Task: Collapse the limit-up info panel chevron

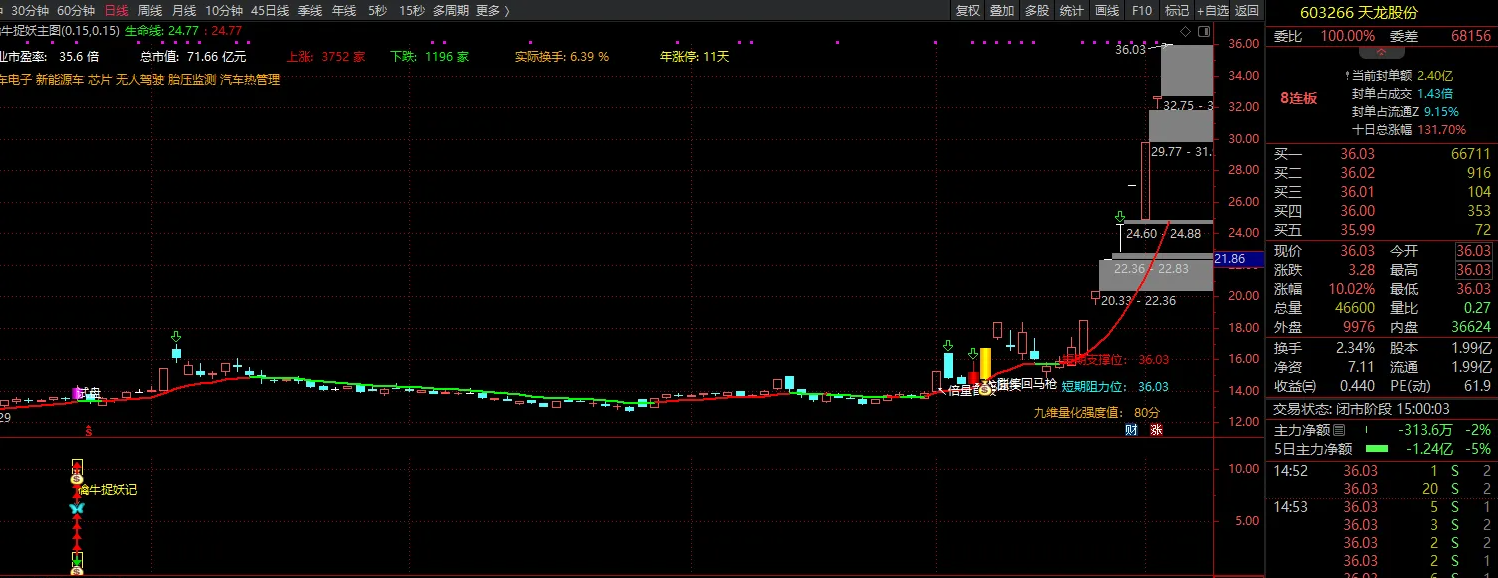Action: (1381, 51)
